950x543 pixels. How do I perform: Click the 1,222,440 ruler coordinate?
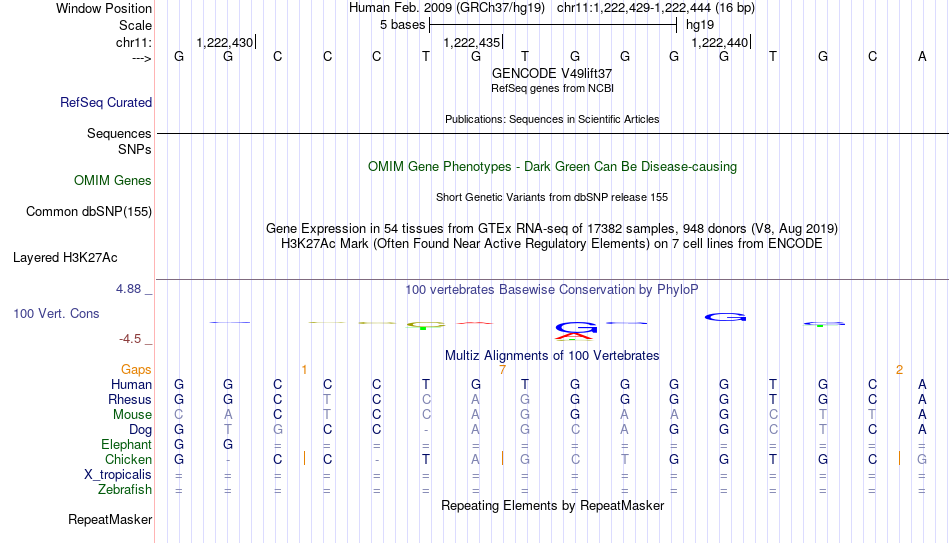tap(720, 42)
